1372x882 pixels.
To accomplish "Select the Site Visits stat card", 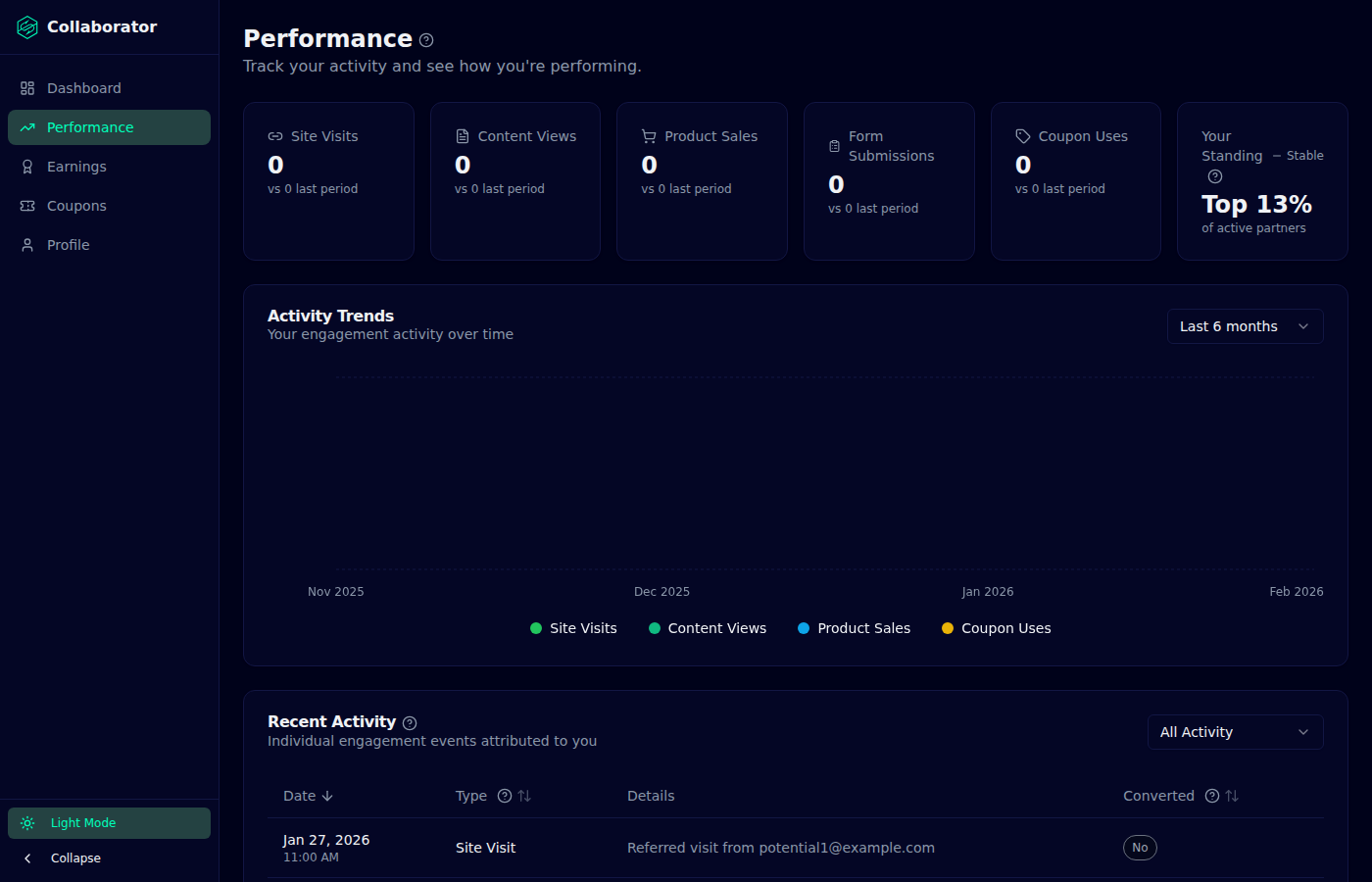I will click(x=328, y=181).
